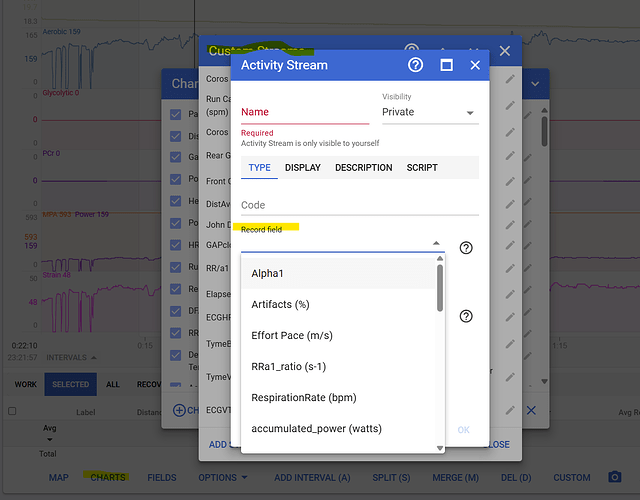Screen dimensions: 640x500
Task: Open the Visibility Private dropdown
Action: tap(430, 112)
